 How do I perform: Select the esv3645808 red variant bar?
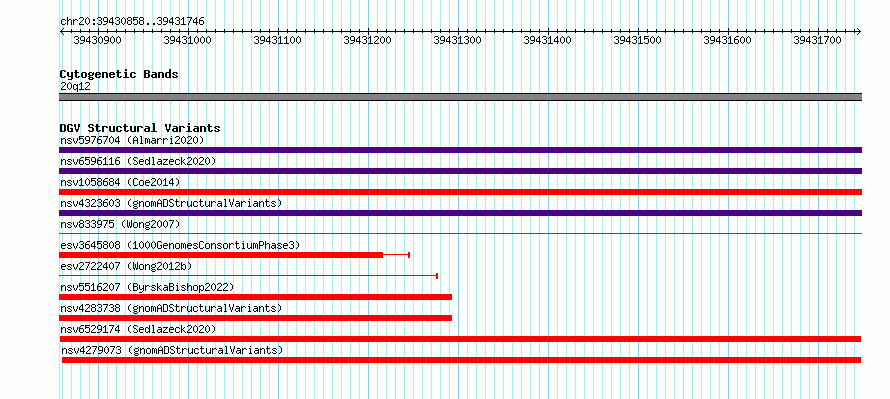click(x=221, y=255)
